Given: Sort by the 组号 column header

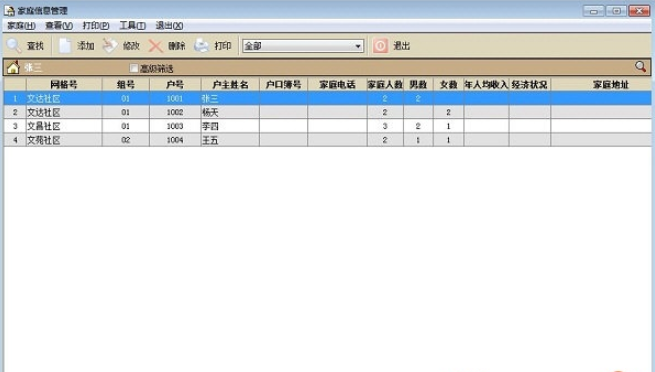Looking at the screenshot, I should (126, 85).
